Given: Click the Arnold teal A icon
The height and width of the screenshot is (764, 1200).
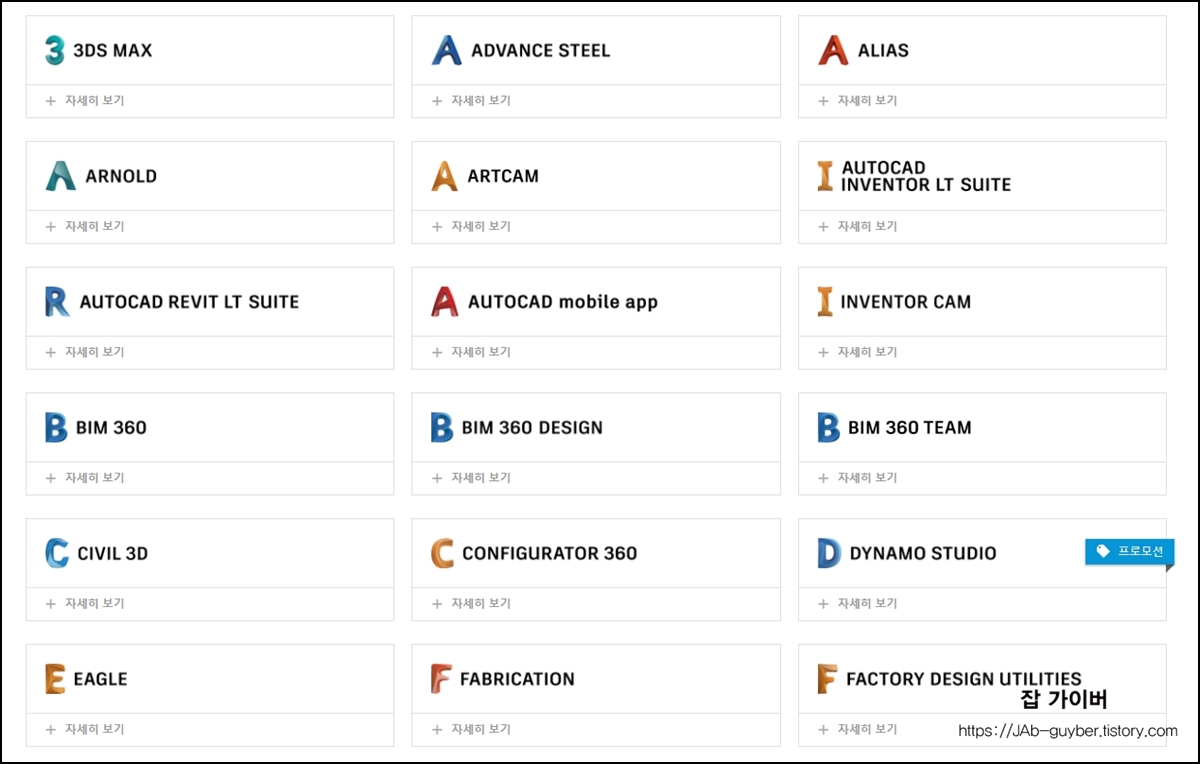Looking at the screenshot, I should [x=61, y=176].
